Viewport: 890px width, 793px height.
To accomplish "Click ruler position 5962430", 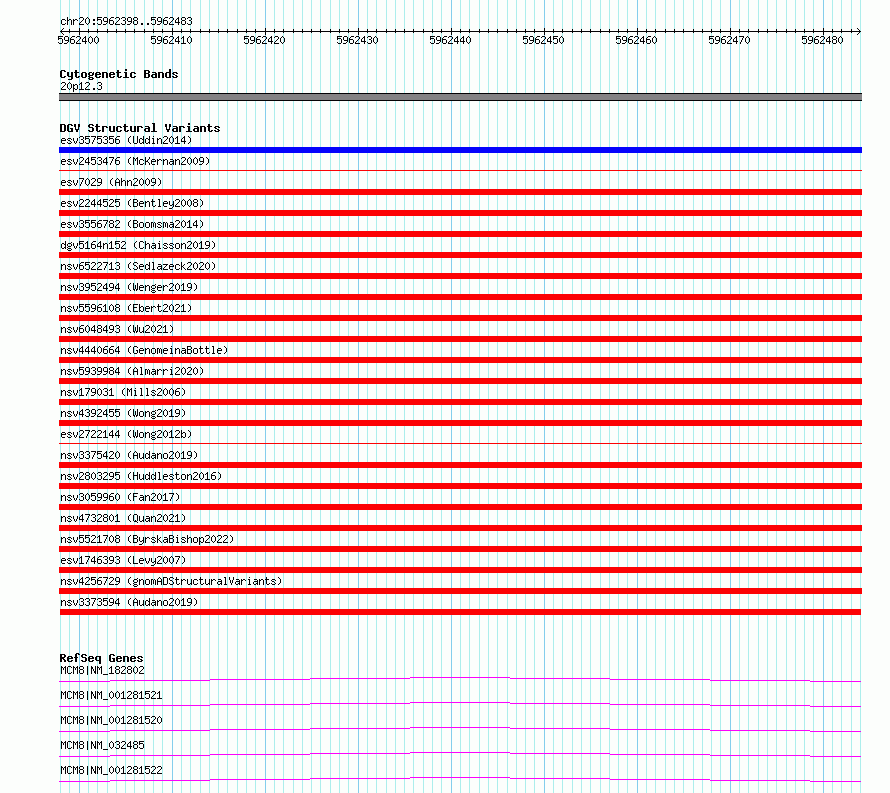I will (x=358, y=40).
